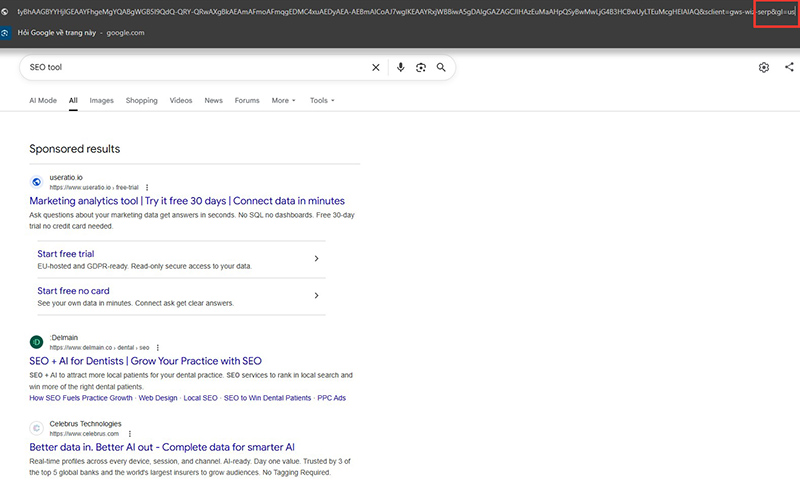
Task: Open Google Lens image search icon
Action: click(x=420, y=67)
